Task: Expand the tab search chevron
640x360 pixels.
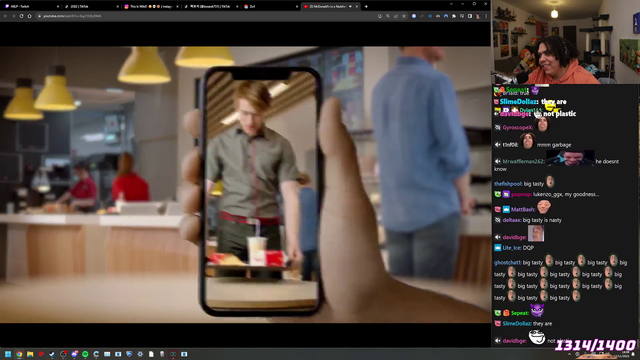Action: (x=451, y=4)
